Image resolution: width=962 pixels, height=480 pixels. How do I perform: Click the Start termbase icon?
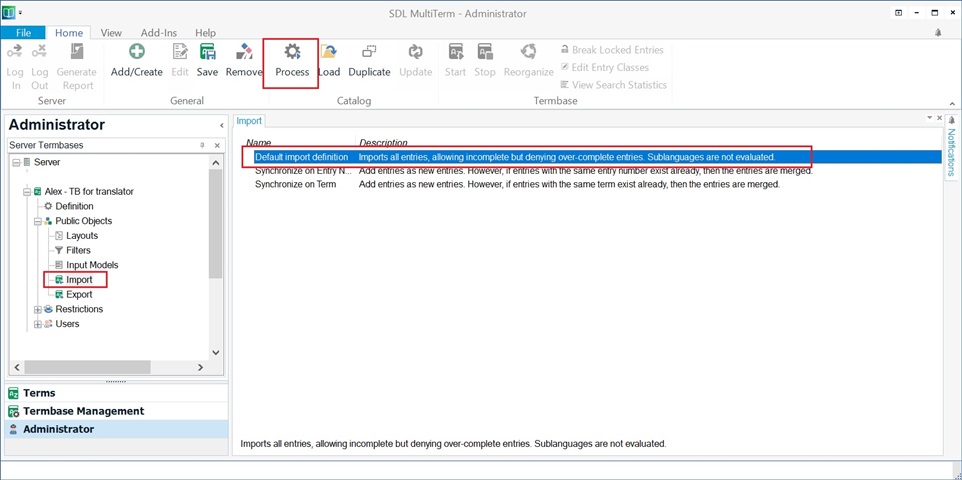click(x=455, y=52)
